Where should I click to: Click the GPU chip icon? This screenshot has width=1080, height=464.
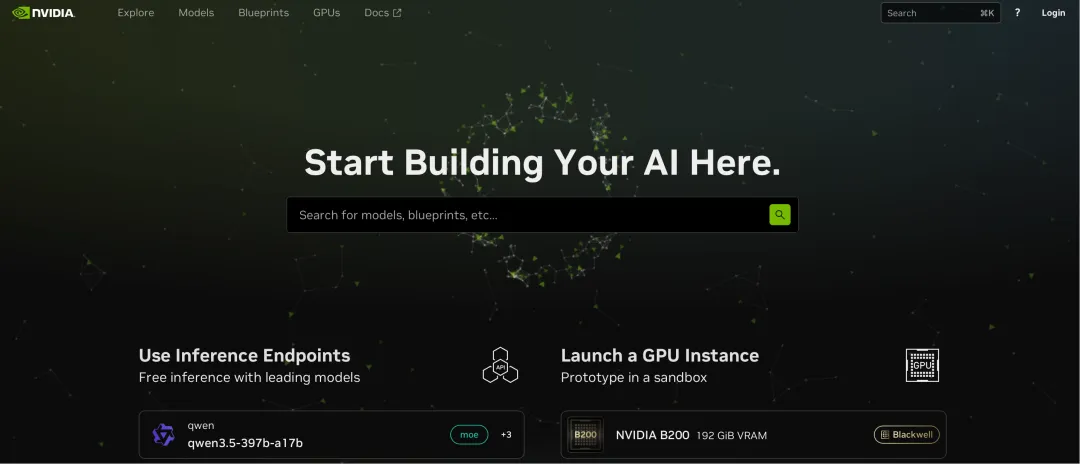pyautogui.click(x=922, y=365)
